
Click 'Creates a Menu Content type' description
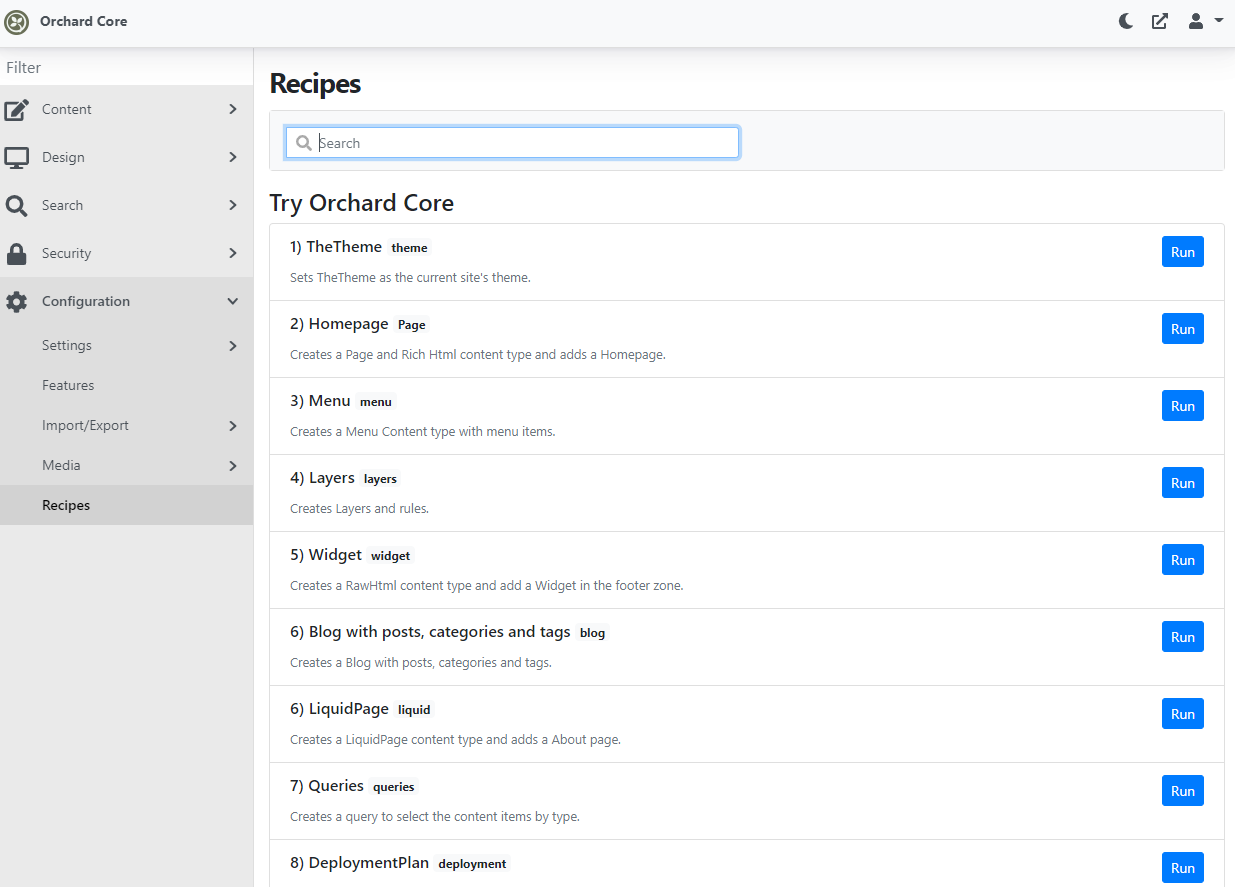coord(422,432)
